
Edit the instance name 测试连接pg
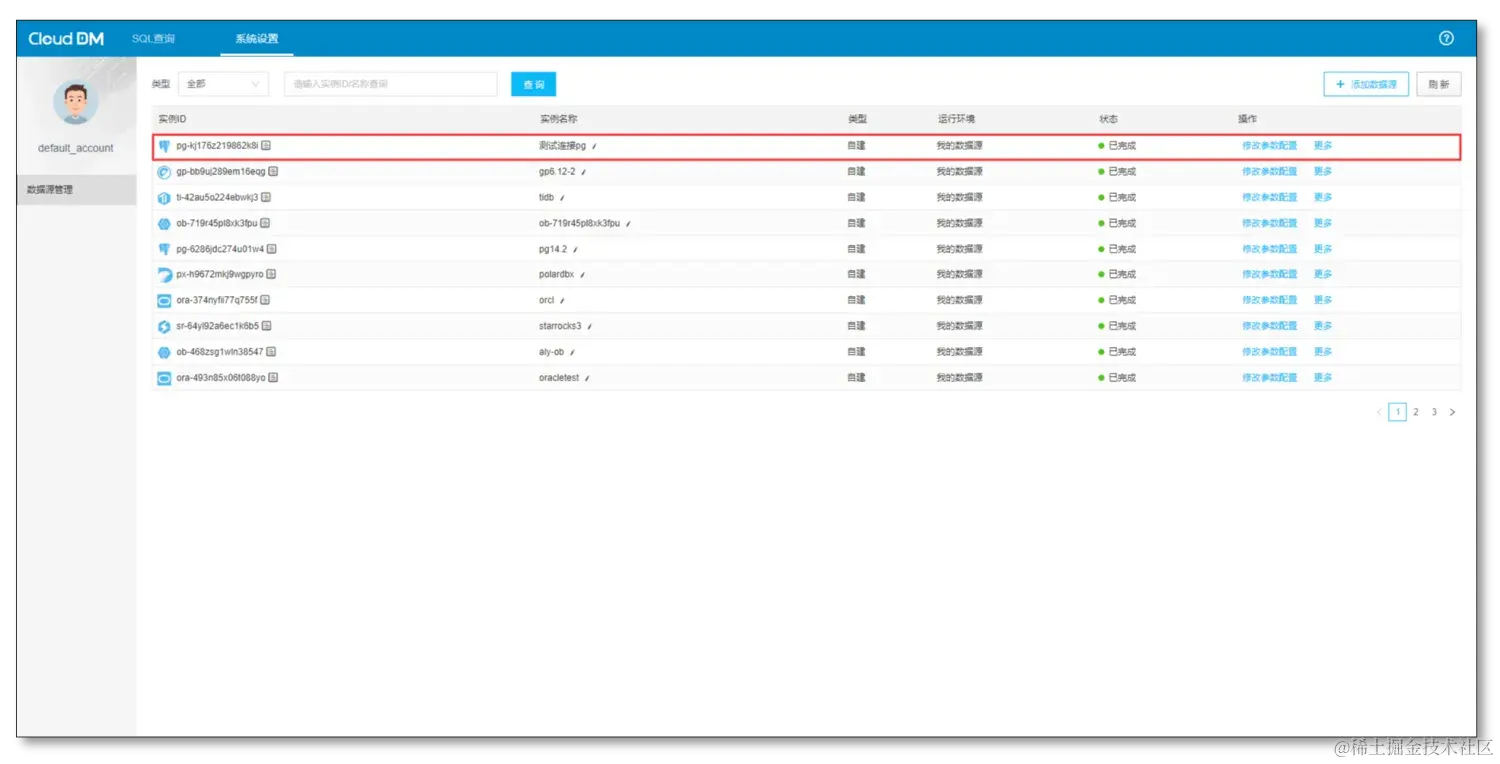tap(594, 147)
